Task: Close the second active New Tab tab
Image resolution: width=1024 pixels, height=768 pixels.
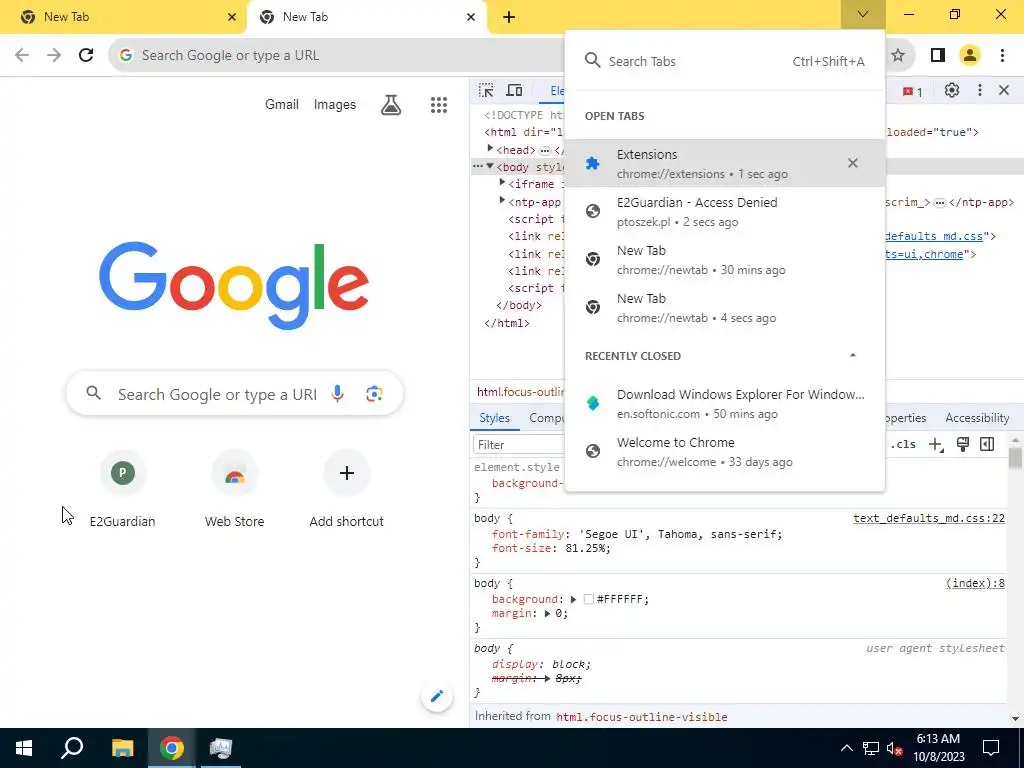Action: coord(471,17)
